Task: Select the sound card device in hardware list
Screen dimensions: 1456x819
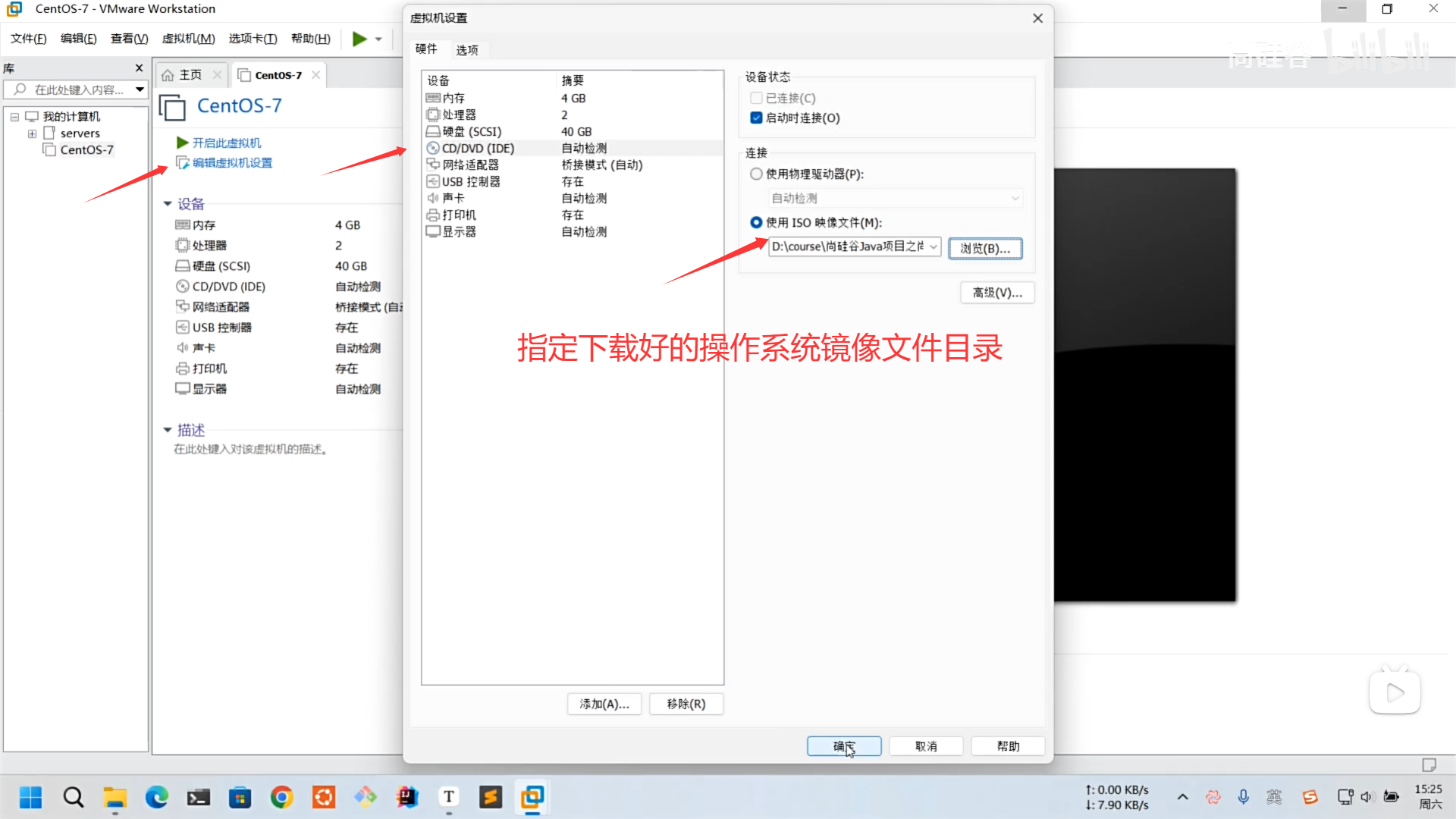Action: (x=453, y=198)
